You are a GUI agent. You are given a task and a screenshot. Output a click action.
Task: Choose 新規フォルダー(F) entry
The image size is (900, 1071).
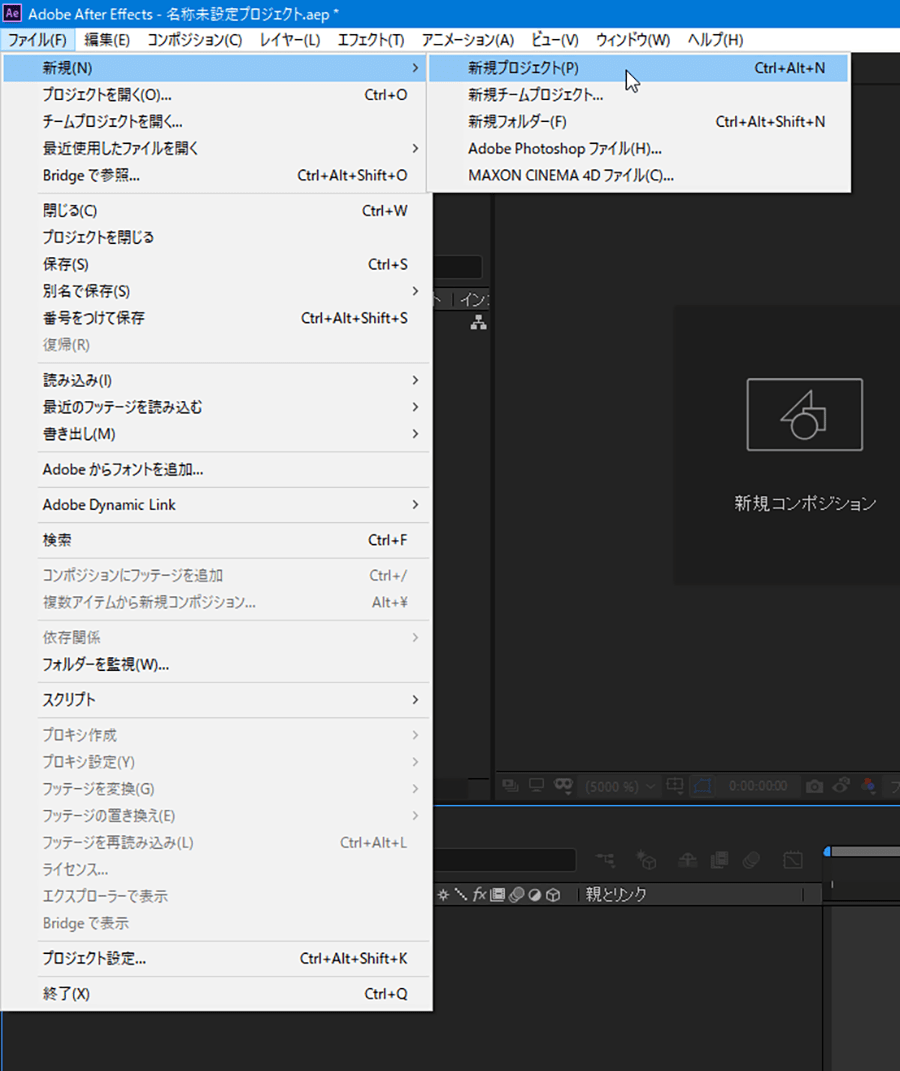(638, 122)
